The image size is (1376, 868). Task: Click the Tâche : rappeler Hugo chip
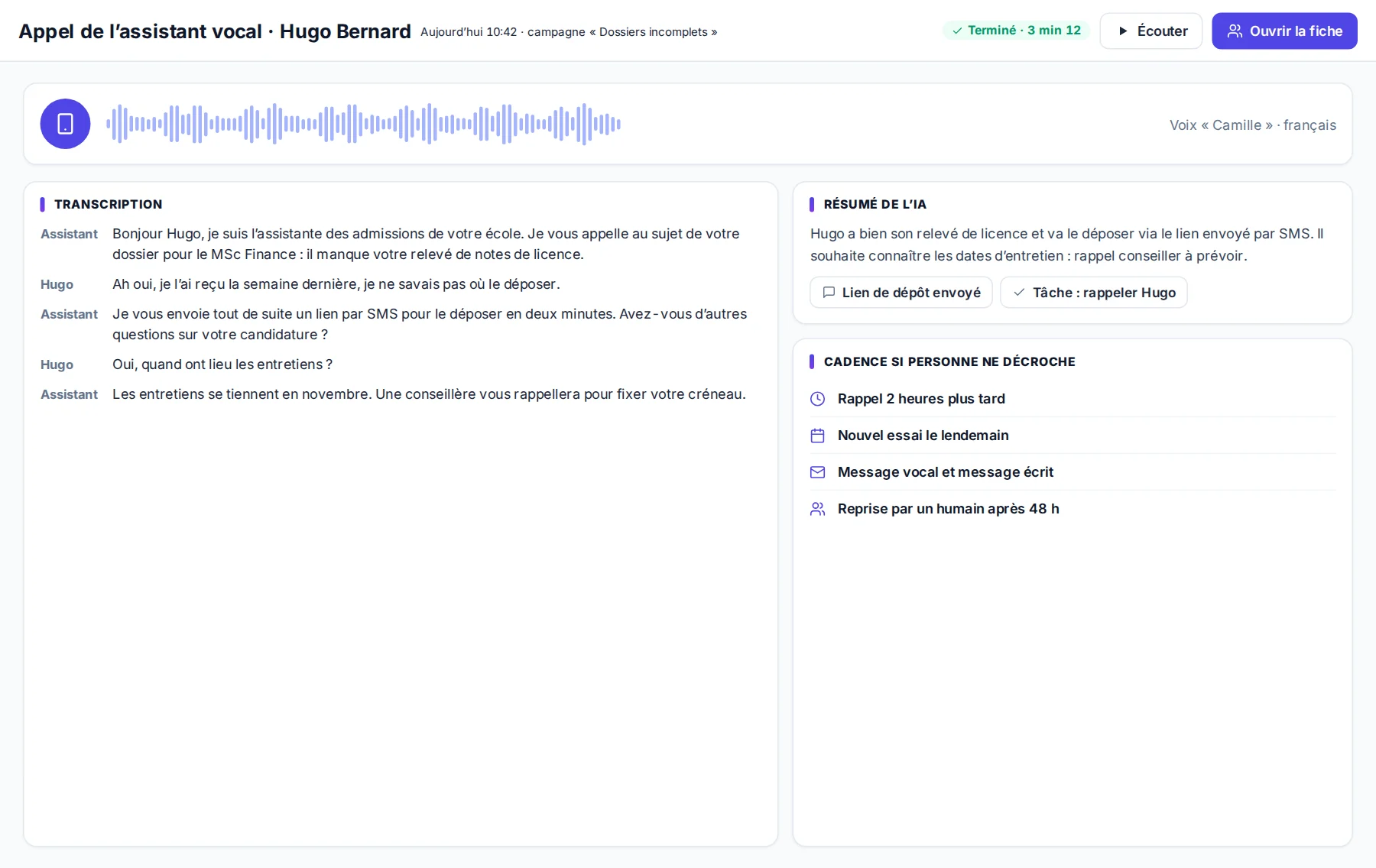1094,293
